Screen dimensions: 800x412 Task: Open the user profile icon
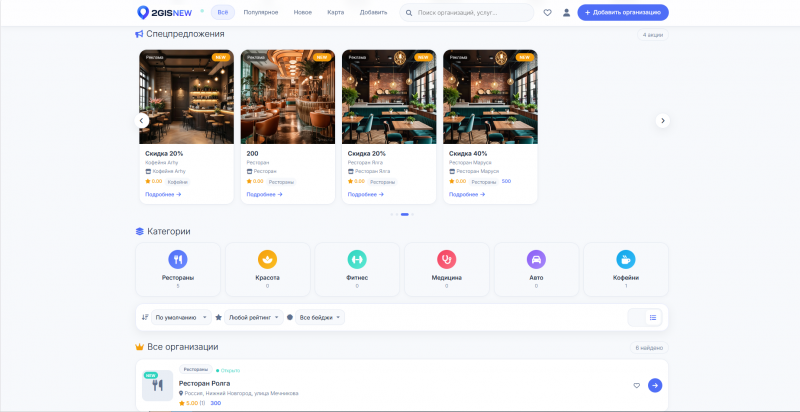pyautogui.click(x=566, y=13)
